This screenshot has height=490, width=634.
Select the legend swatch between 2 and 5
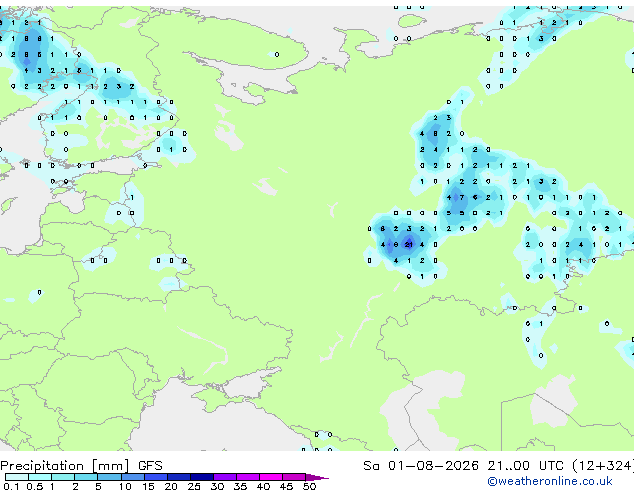pos(86,477)
